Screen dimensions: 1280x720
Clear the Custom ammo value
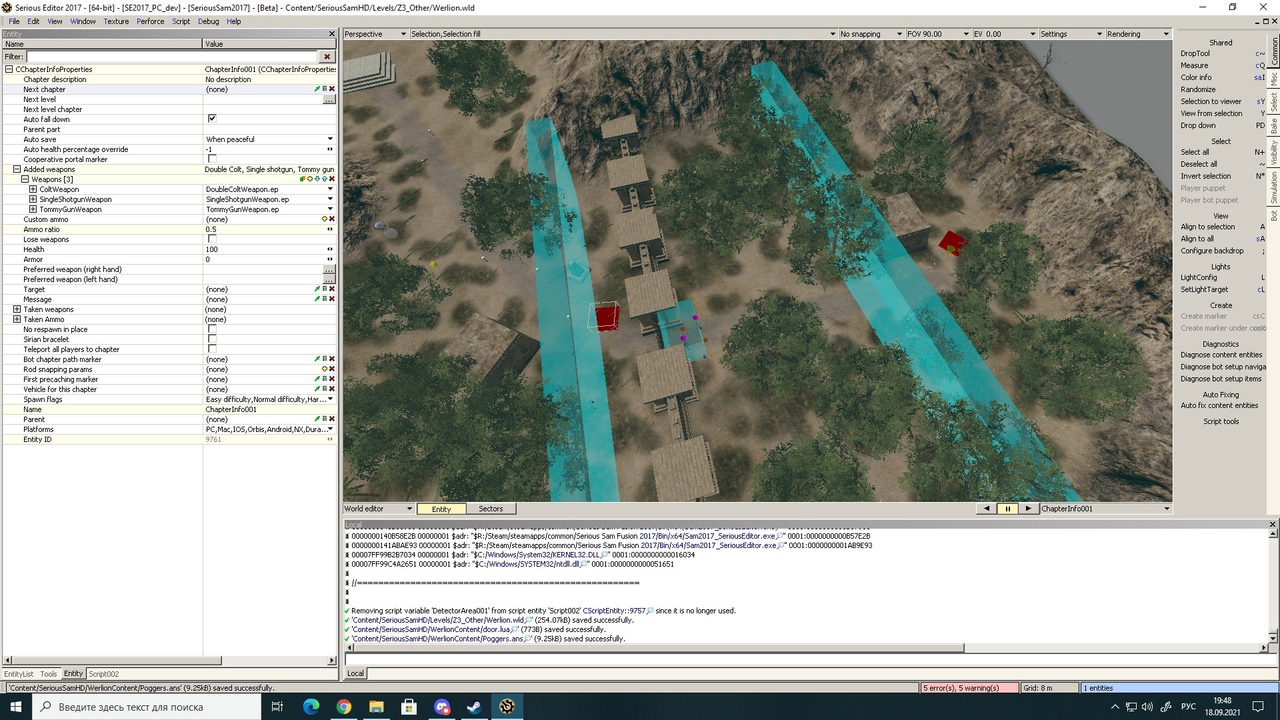click(332, 219)
